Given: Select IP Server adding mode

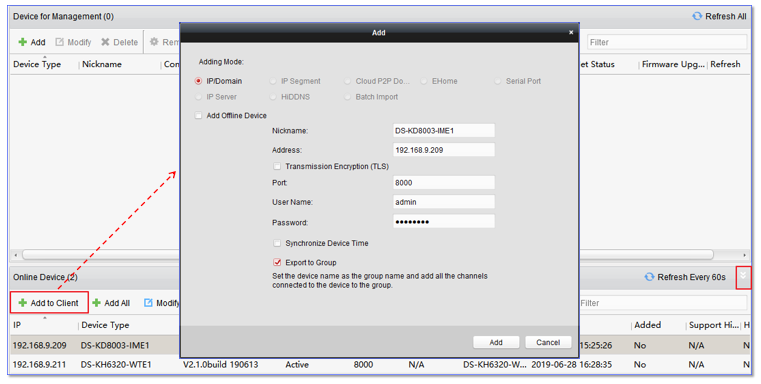Looking at the screenshot, I should click(198, 97).
